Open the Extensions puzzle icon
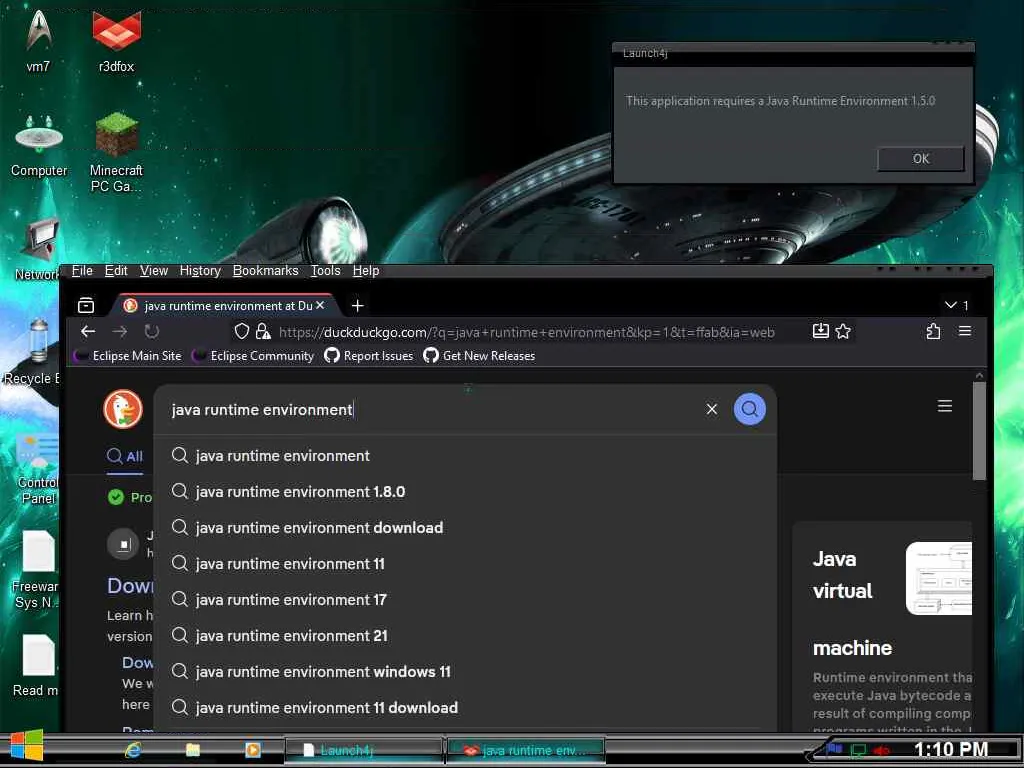Image resolution: width=1024 pixels, height=768 pixels. click(933, 331)
